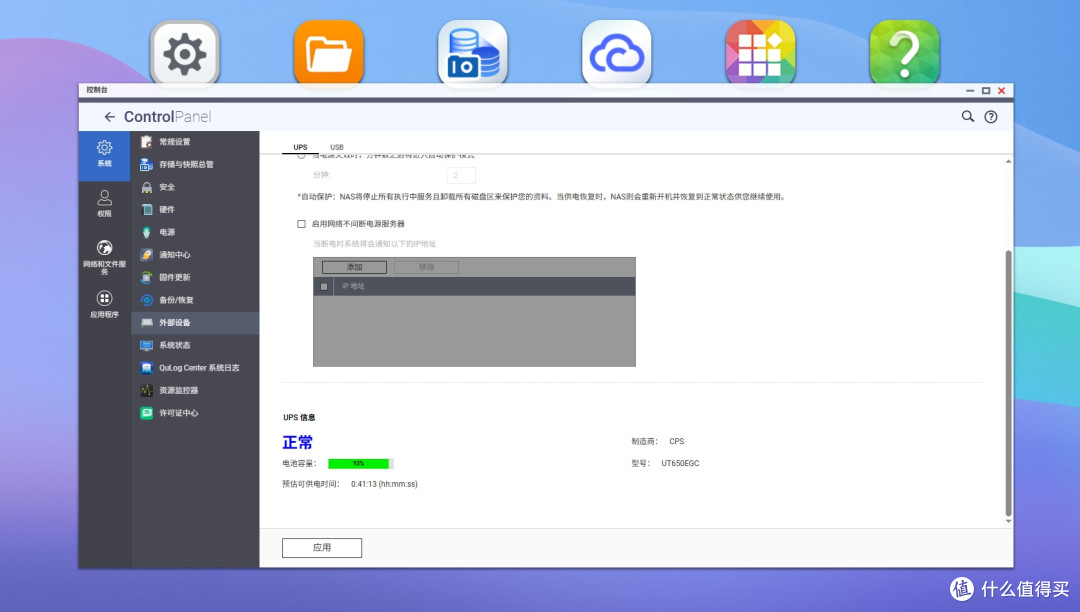The height and width of the screenshot is (612, 1080).
Task: Select the 系统 category in the left sidebar
Action: tap(104, 154)
